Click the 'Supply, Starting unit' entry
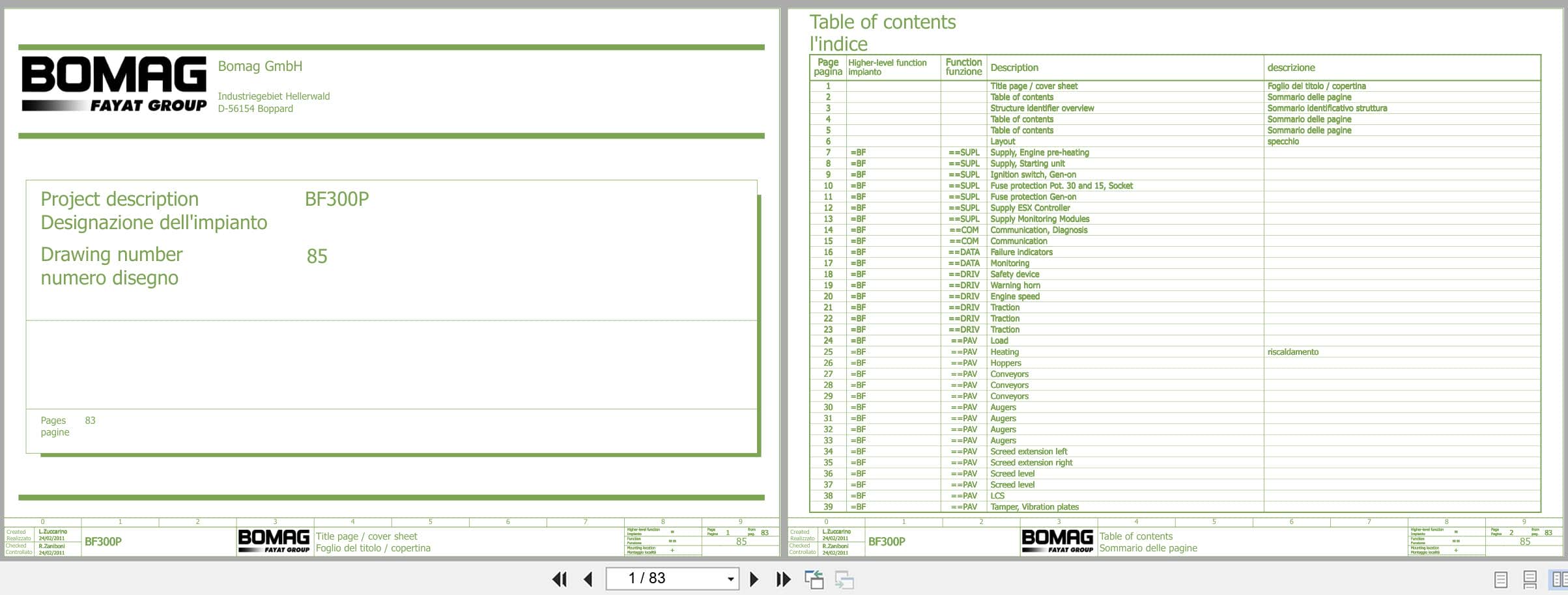 (x=1027, y=163)
